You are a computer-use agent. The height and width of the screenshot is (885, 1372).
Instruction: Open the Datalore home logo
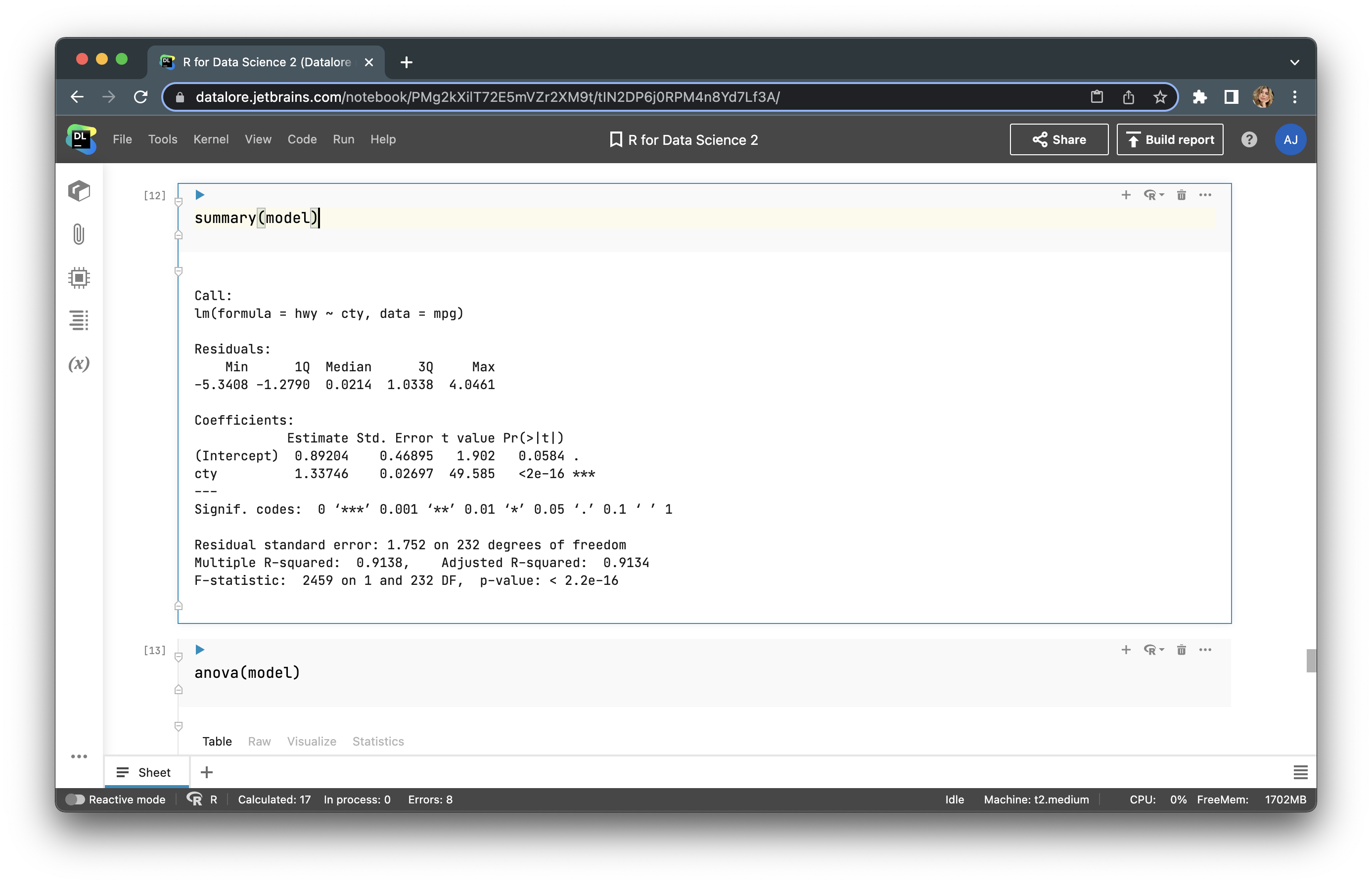pyautogui.click(x=81, y=139)
